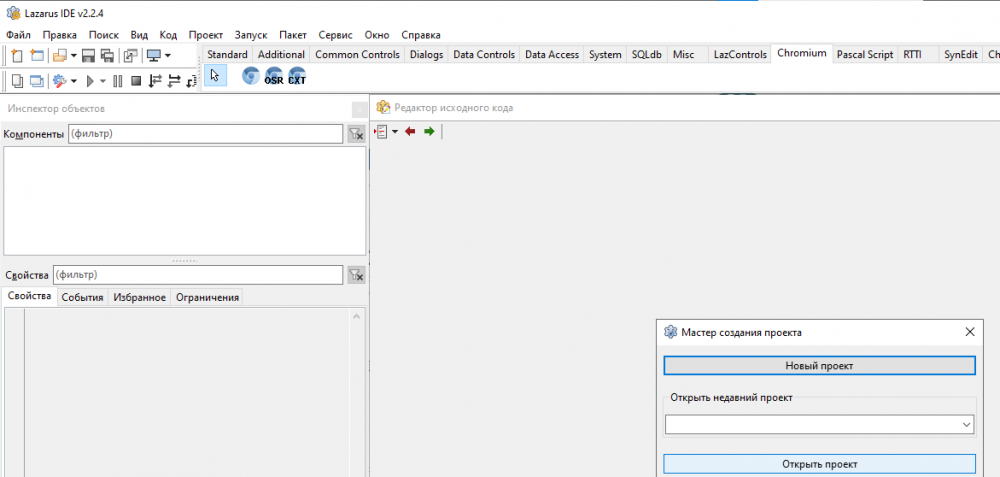
Task: Open the Справка menu
Action: (421, 35)
